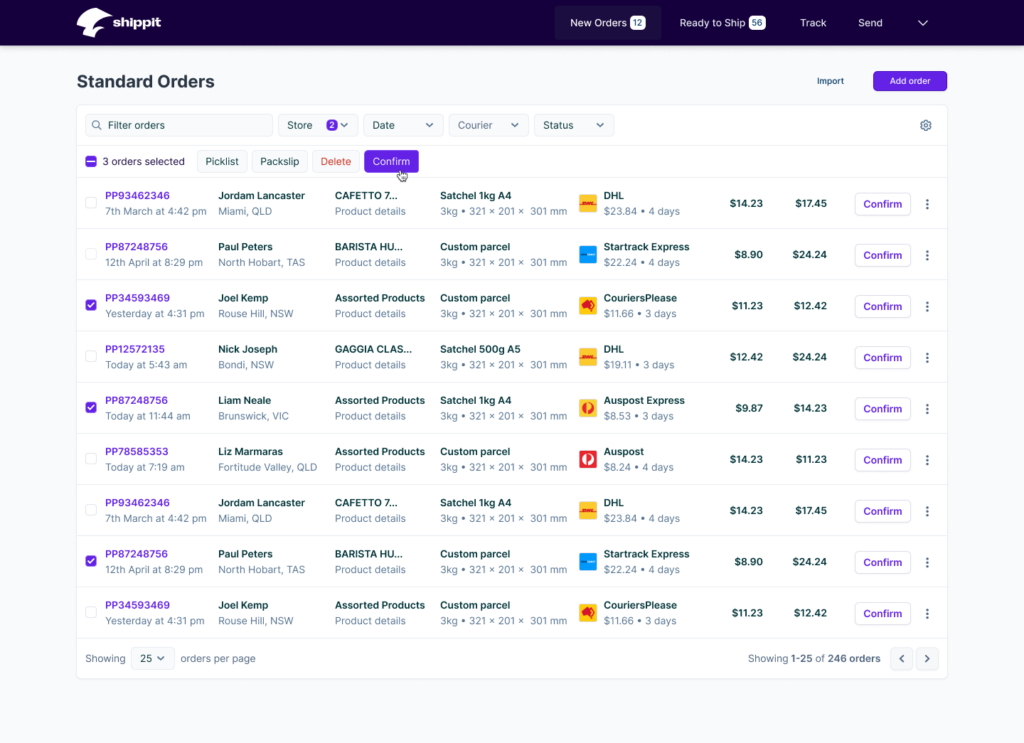Viewport: 1024px width, 743px height.
Task: Click the 'Standard Orders' page heading
Action: pyautogui.click(x=146, y=82)
